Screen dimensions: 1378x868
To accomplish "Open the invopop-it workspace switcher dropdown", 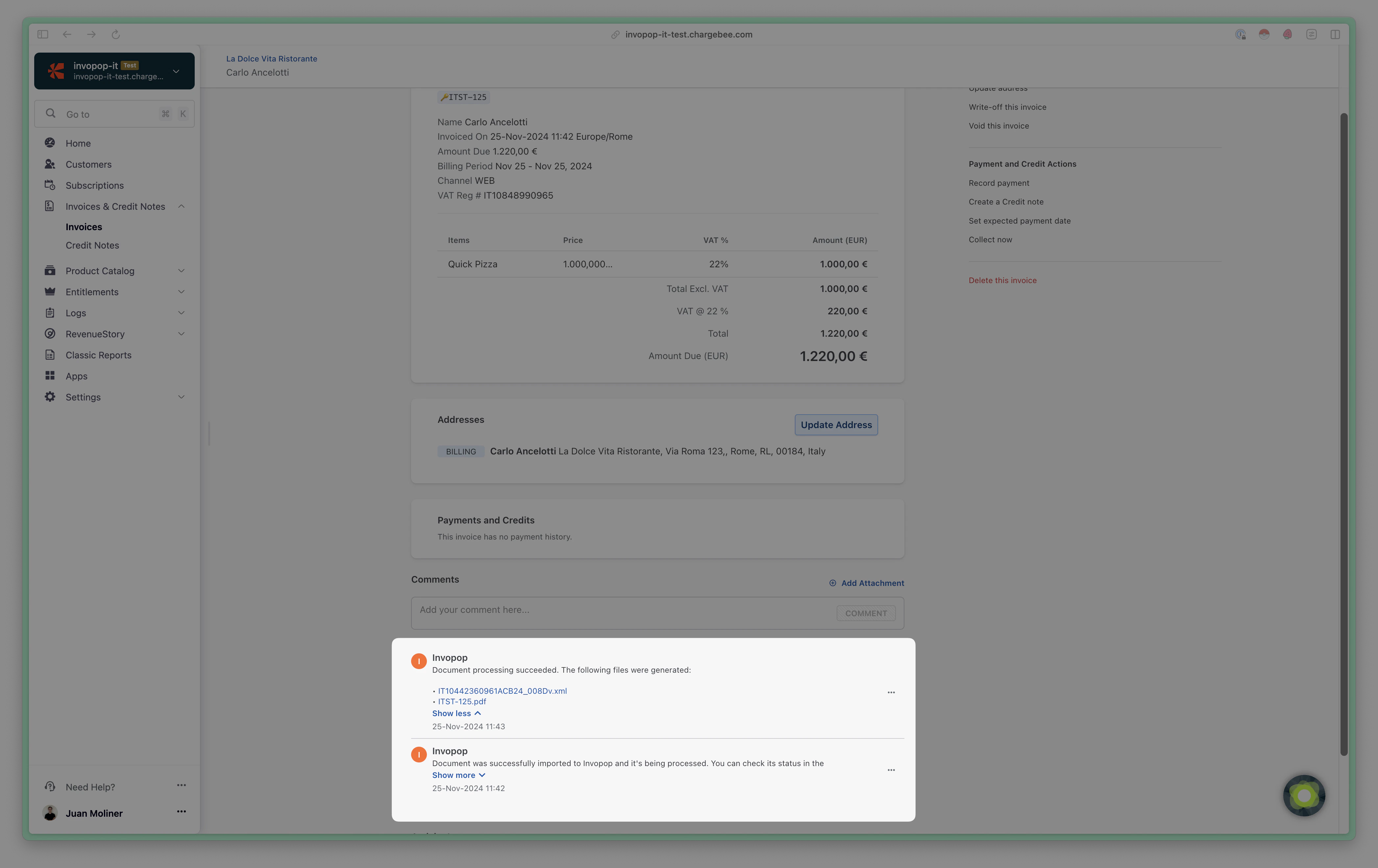I will click(176, 70).
